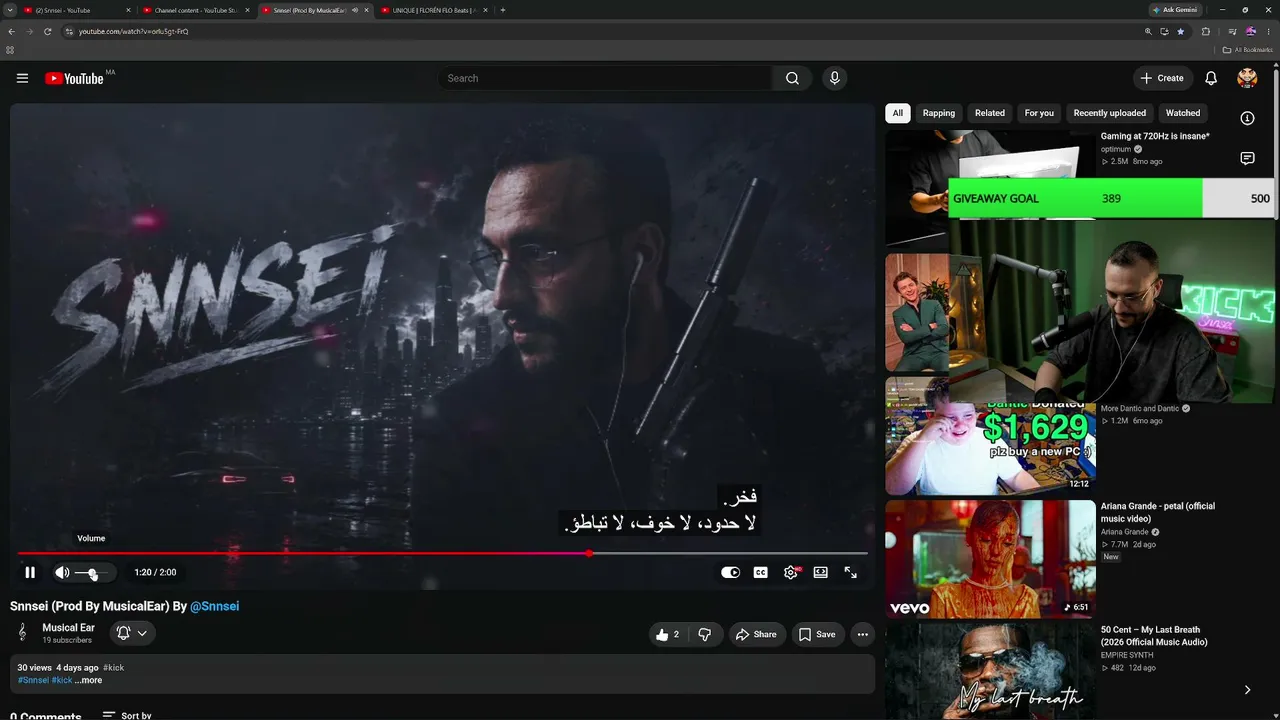1280x720 pixels.
Task: Open the Musical Ear channel name link
Action: (68, 628)
